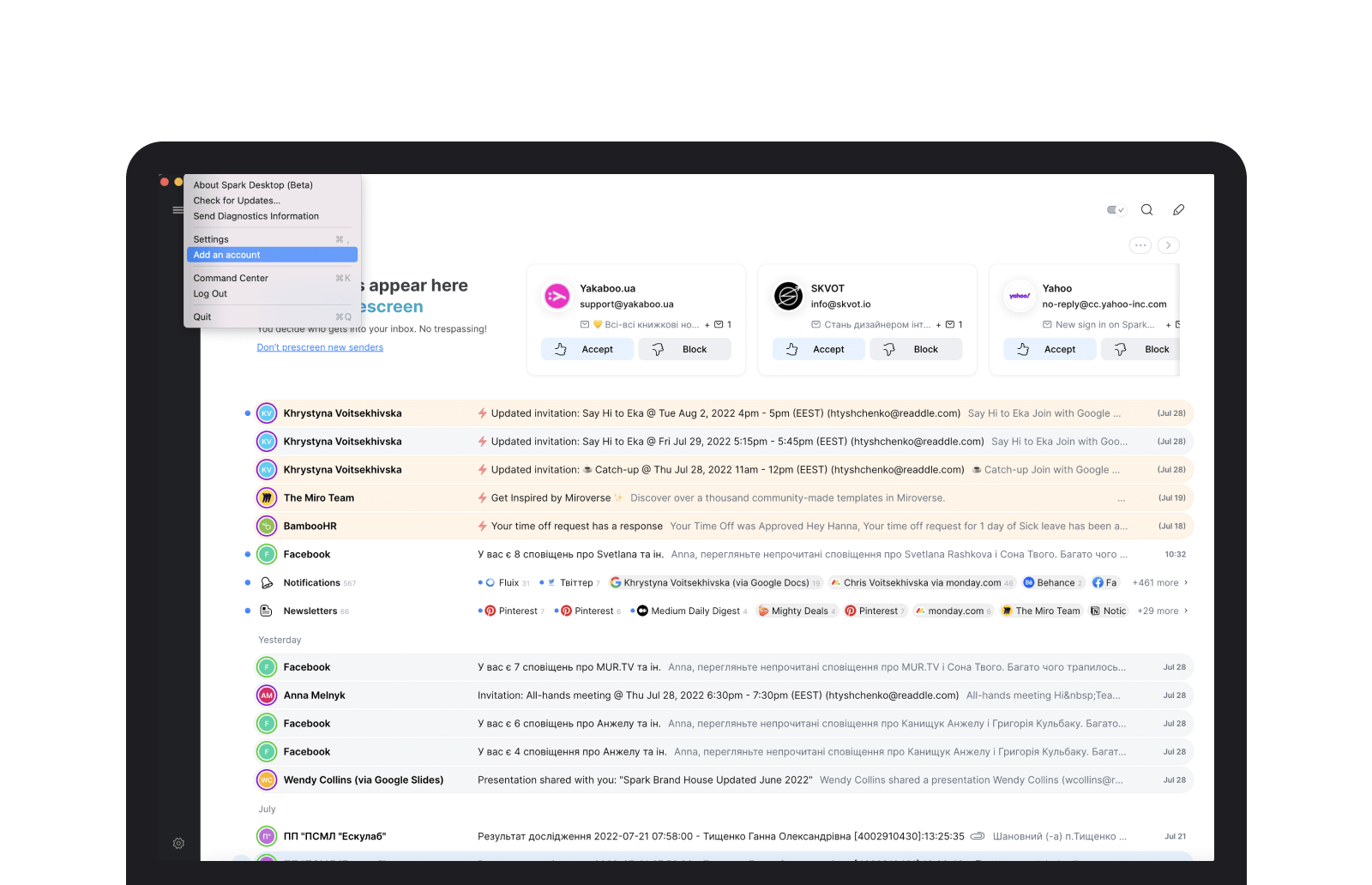
Task: Select the Yesterday section header
Action: coord(280,641)
